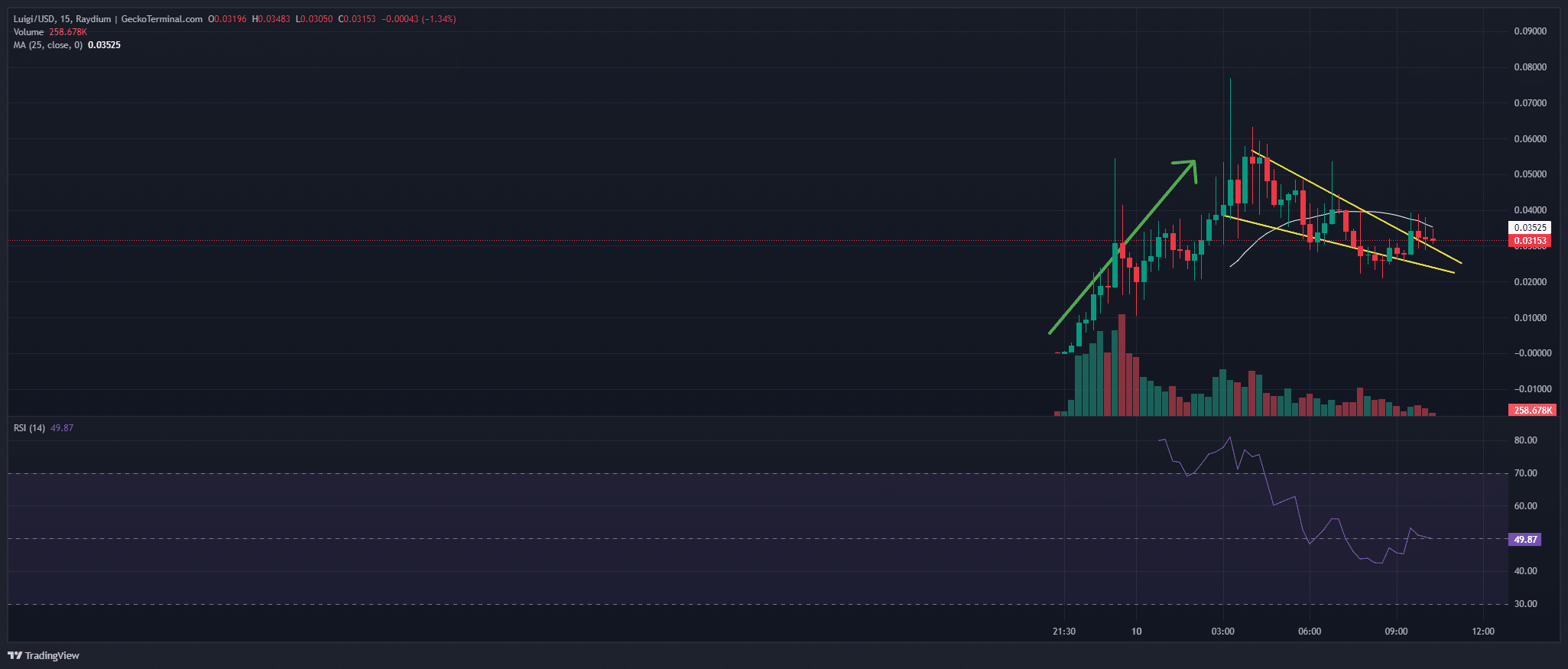
Task: Click the white MA price tag 0.03525
Action: click(1530, 228)
